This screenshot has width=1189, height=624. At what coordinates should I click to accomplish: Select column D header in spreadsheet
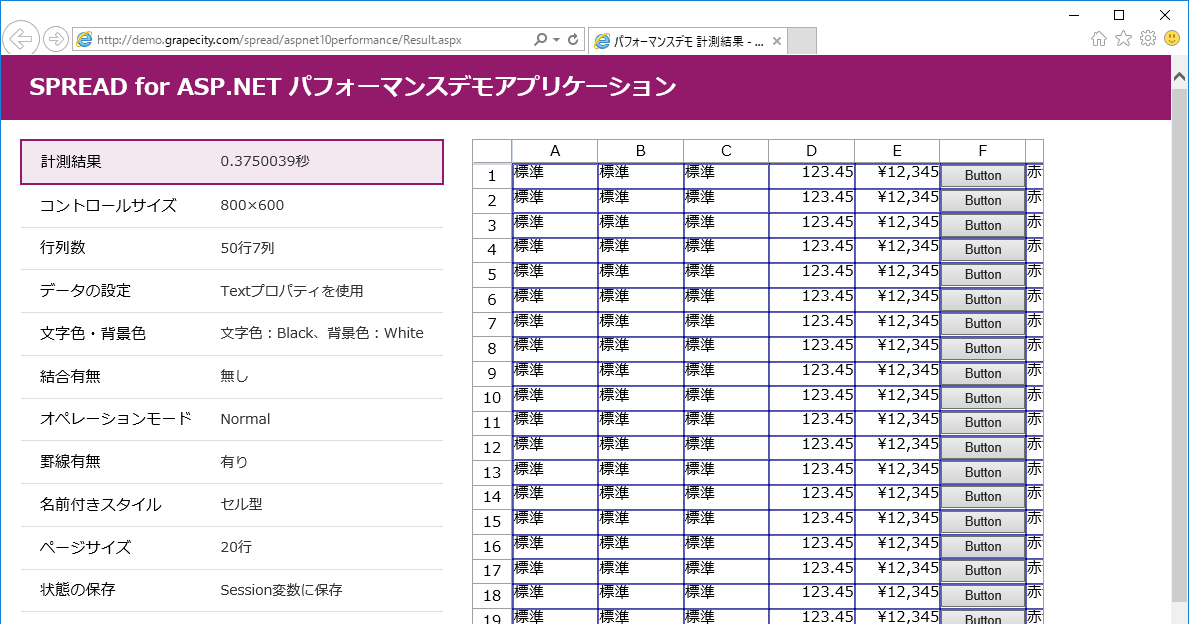(811, 151)
